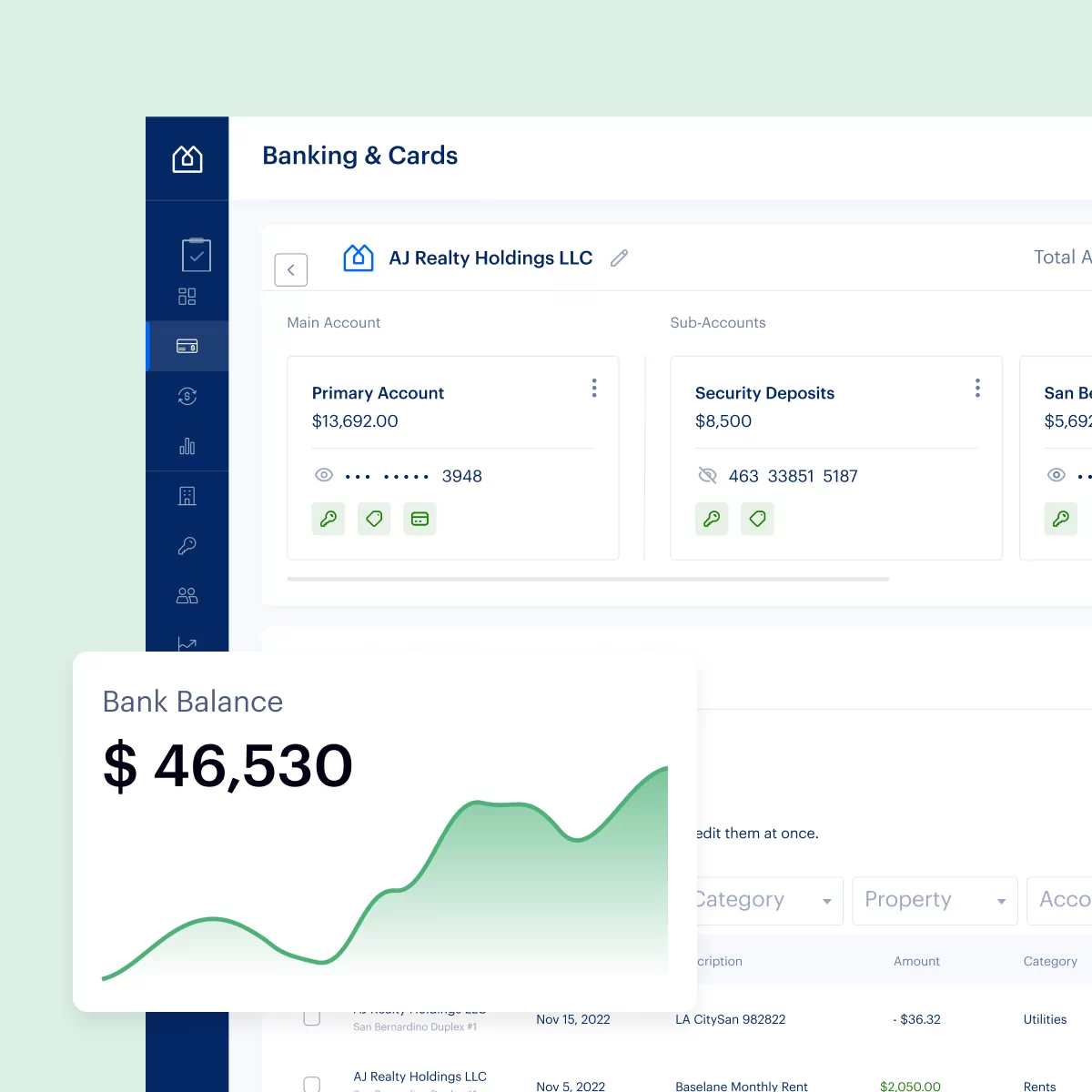Click the $ 46,530 bank balance figure
This screenshot has width=1092, height=1092.
tap(227, 765)
